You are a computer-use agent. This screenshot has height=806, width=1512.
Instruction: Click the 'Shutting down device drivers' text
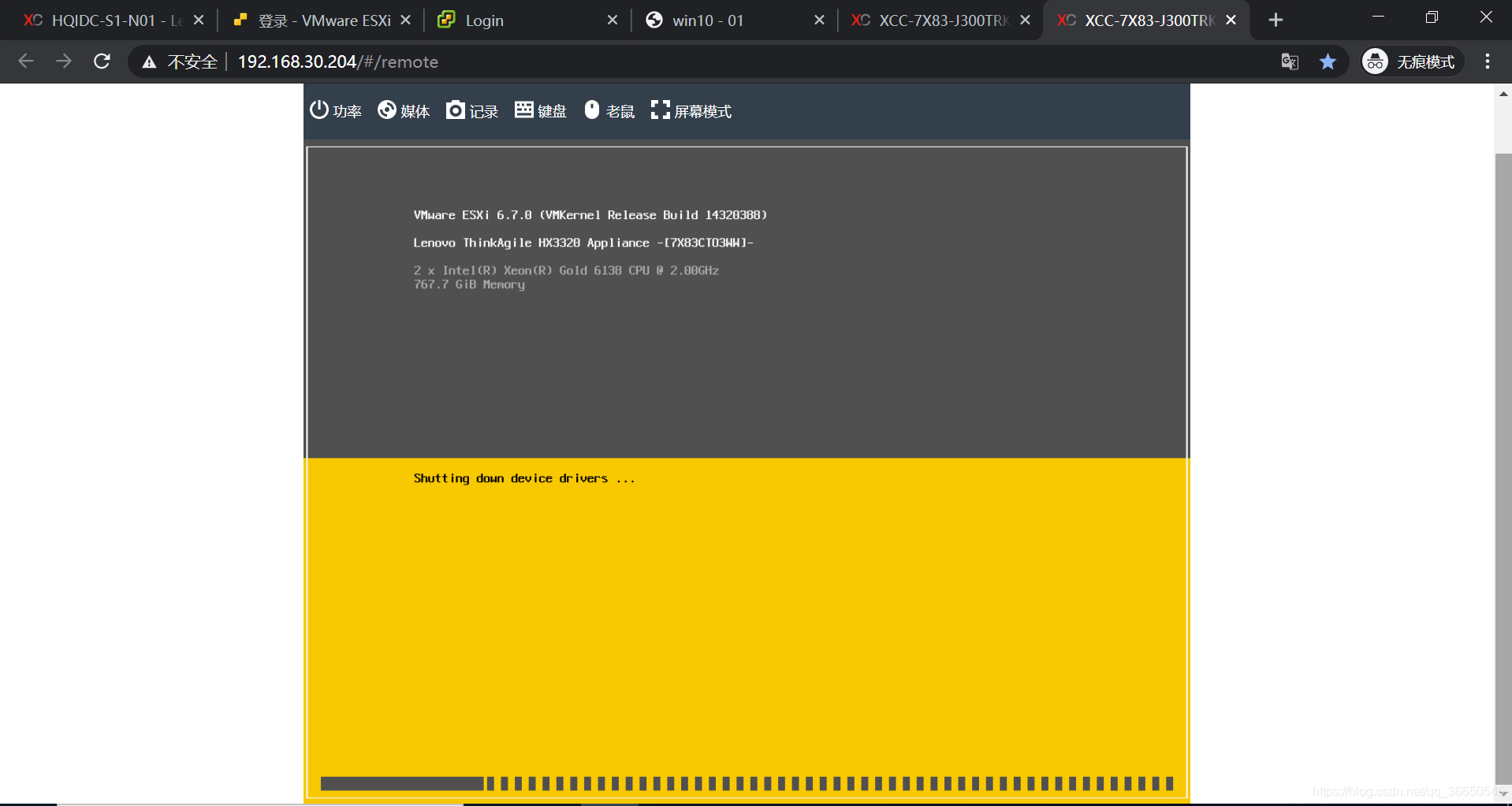tap(523, 478)
